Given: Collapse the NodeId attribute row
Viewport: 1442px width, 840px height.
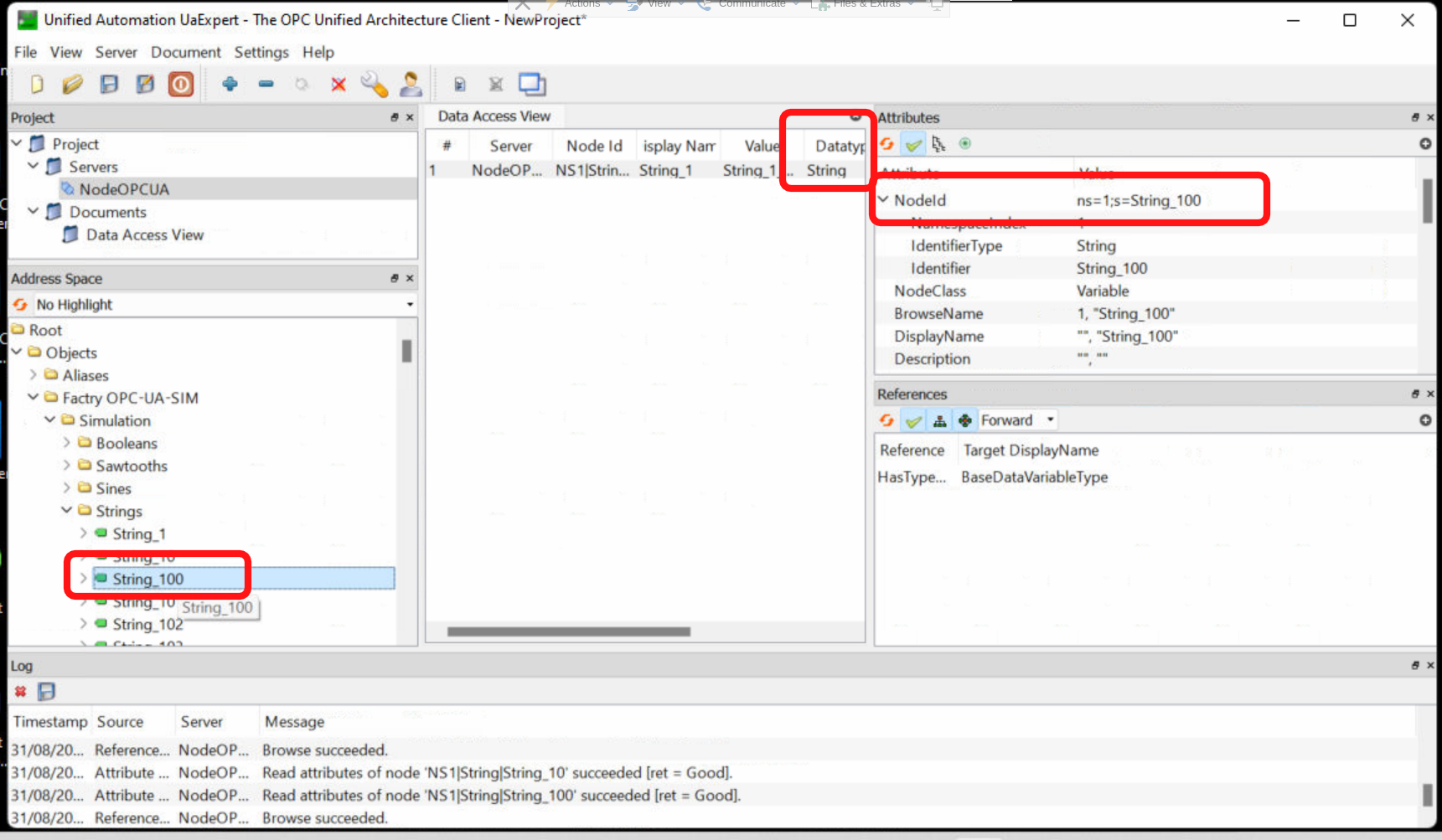Looking at the screenshot, I should (883, 200).
